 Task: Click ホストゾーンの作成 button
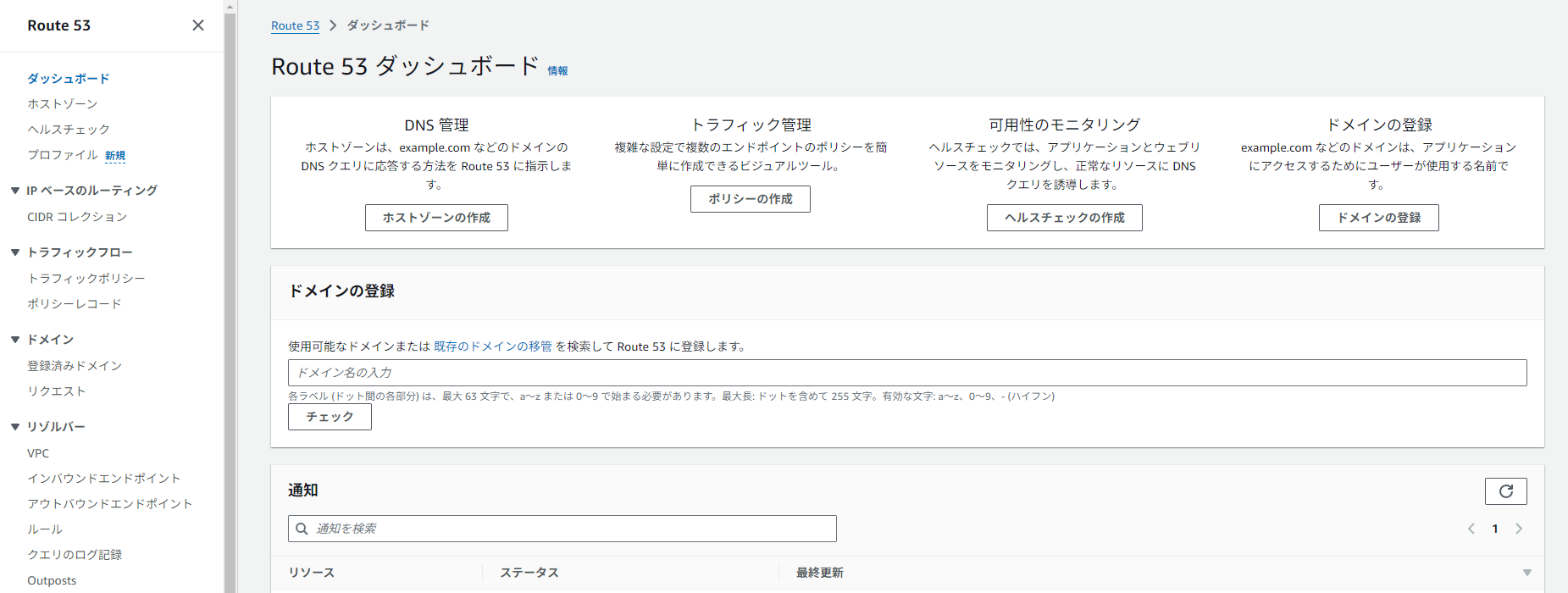point(436,218)
